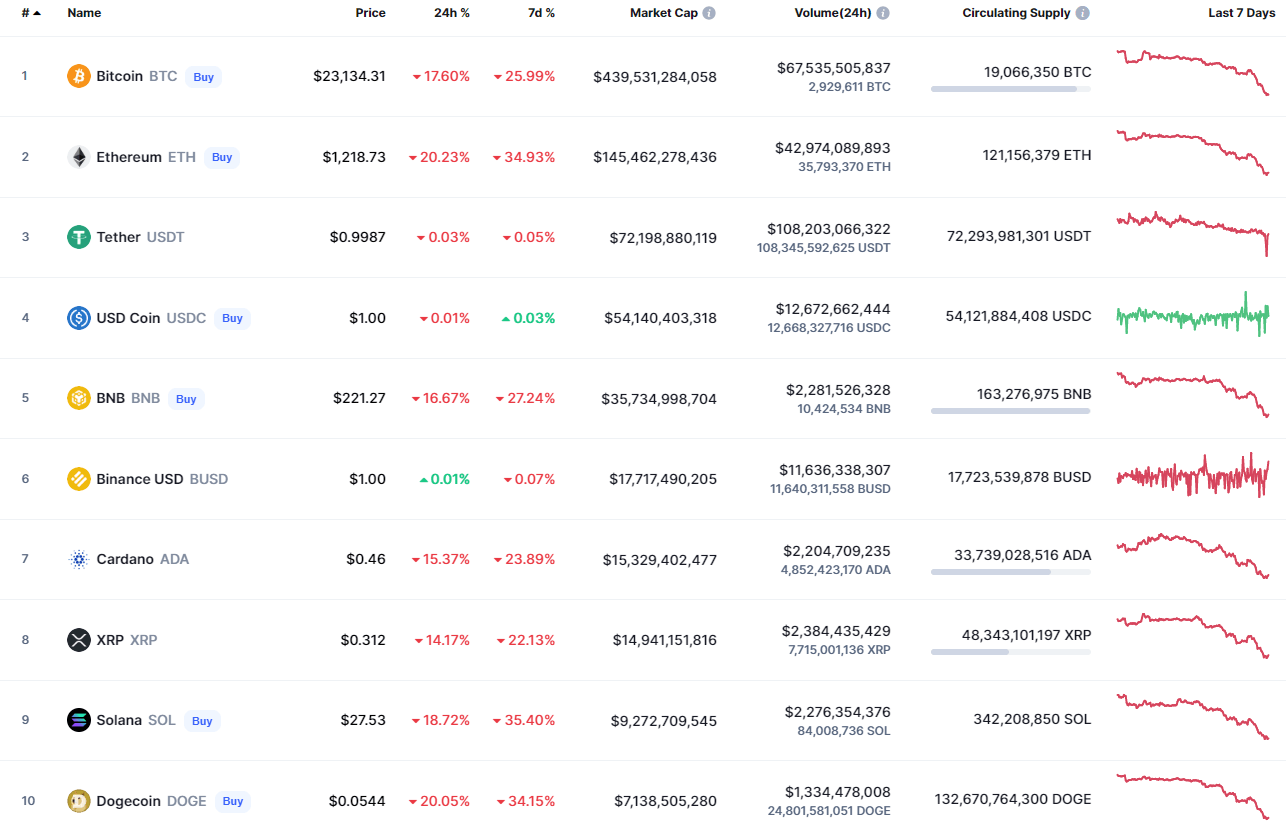Click the USD Coin logo icon
Image resolution: width=1286 pixels, height=835 pixels.
pos(78,318)
